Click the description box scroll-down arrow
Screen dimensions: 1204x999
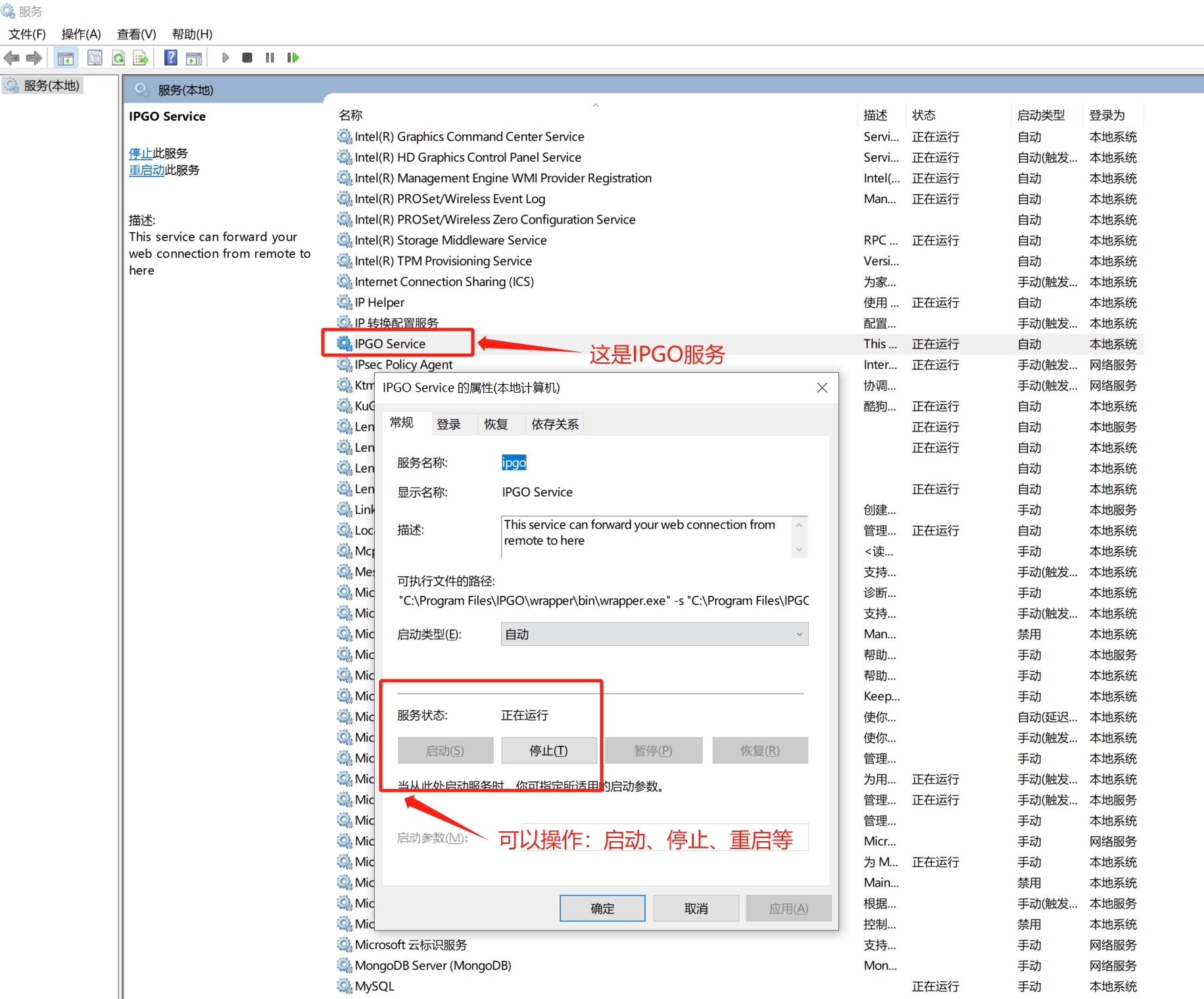coord(800,550)
